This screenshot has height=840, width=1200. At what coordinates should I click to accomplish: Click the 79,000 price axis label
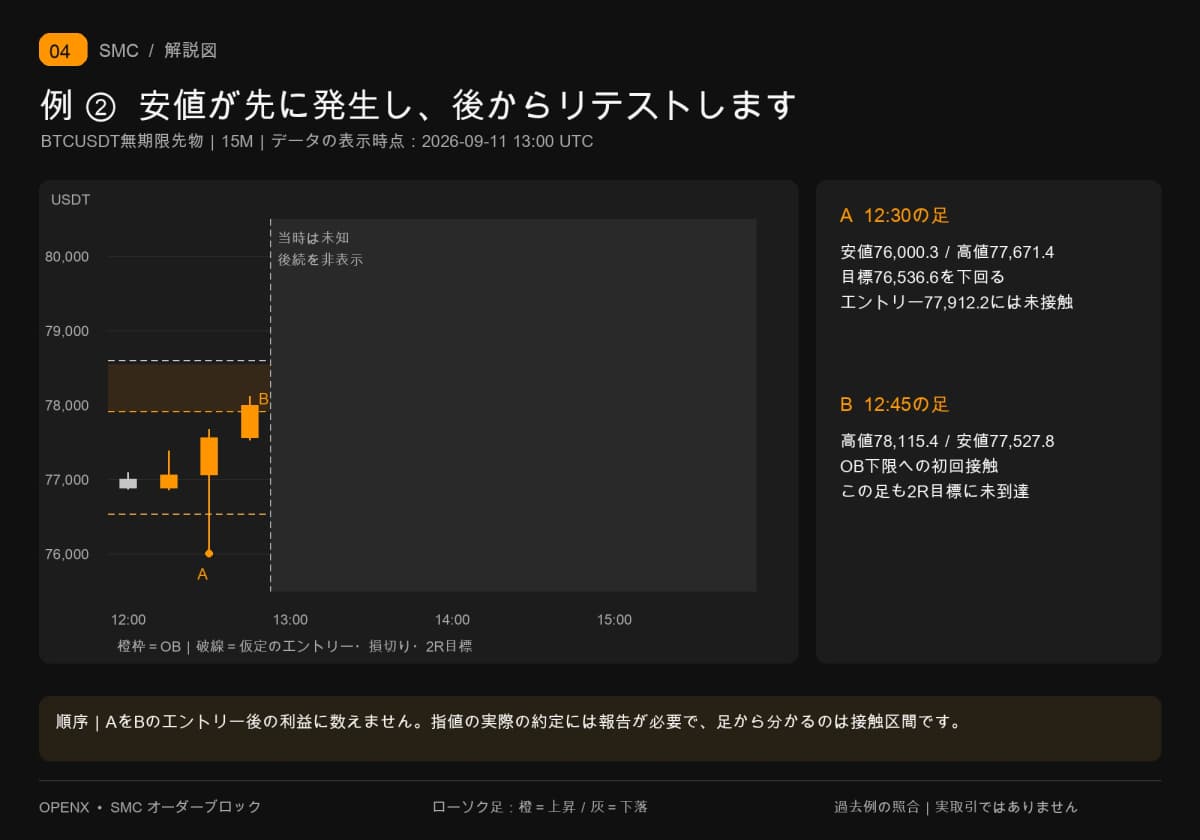click(x=67, y=331)
